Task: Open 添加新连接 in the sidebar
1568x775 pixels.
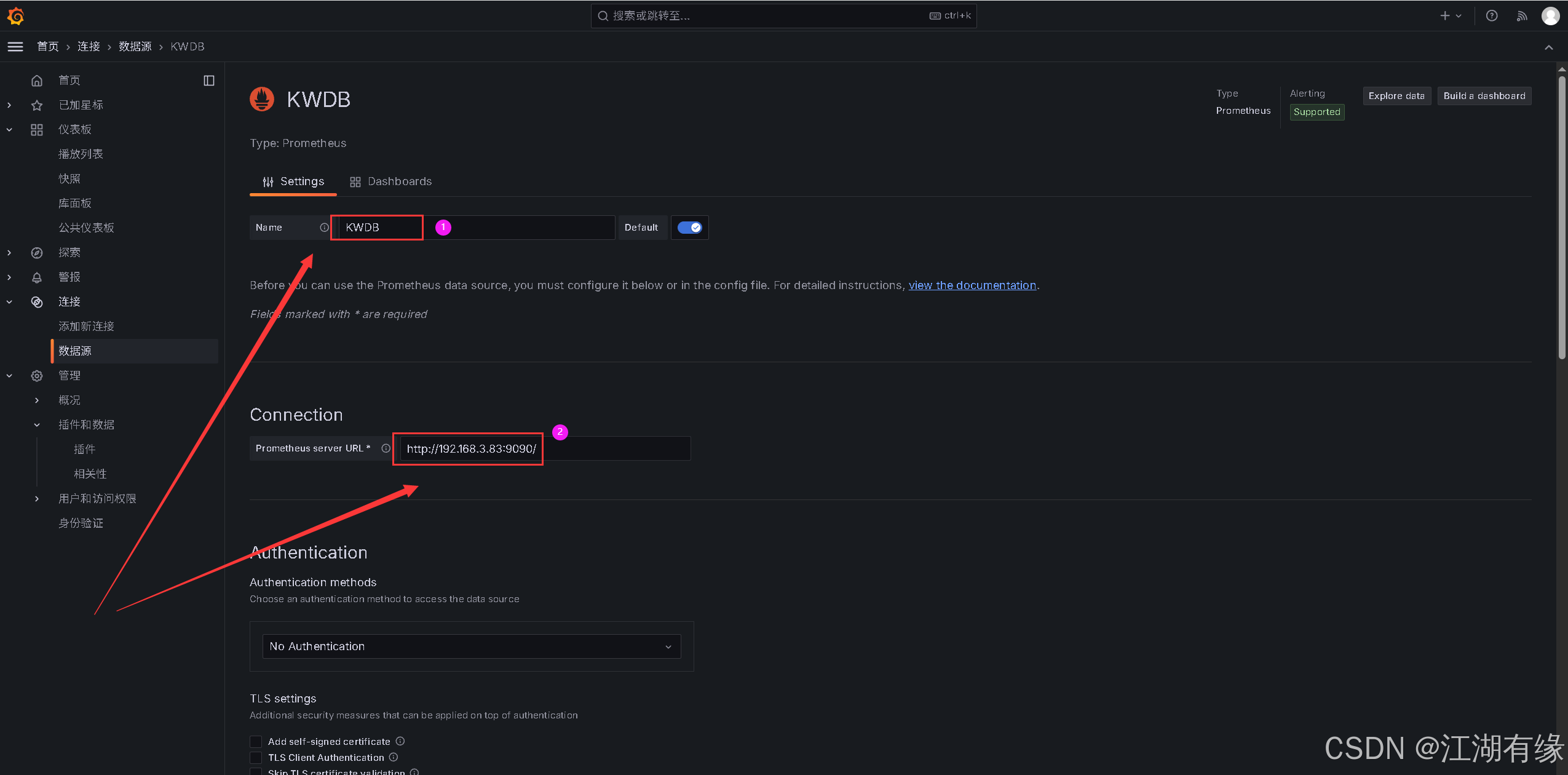Action: click(x=86, y=327)
